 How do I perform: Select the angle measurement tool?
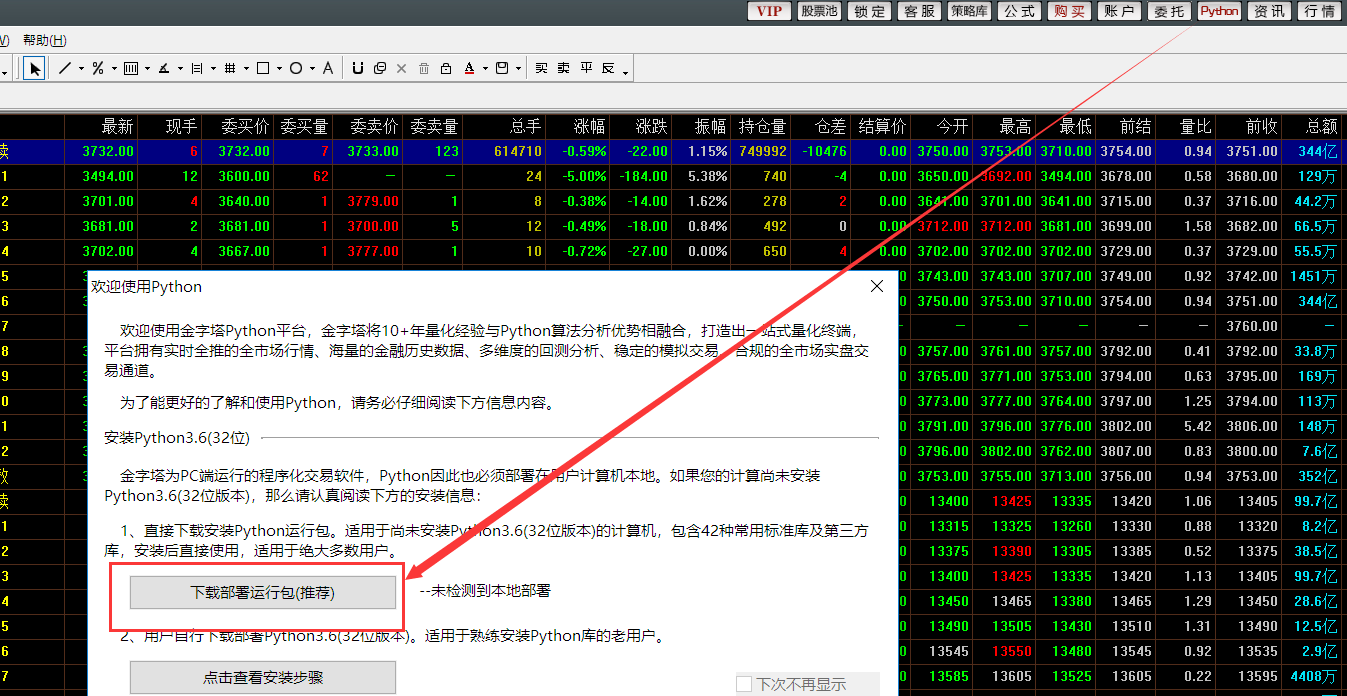164,68
